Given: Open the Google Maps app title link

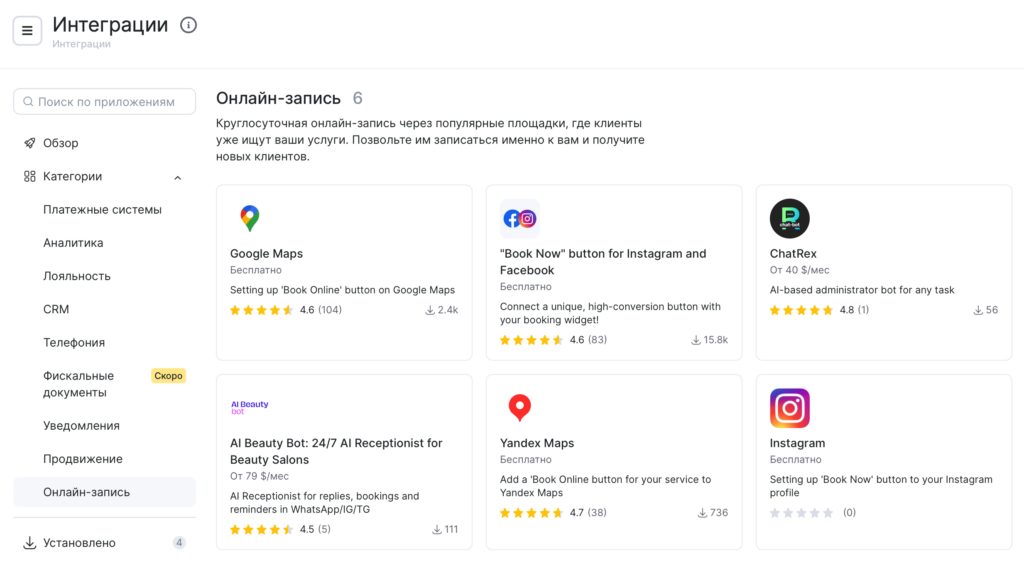Looking at the screenshot, I should coord(266,254).
